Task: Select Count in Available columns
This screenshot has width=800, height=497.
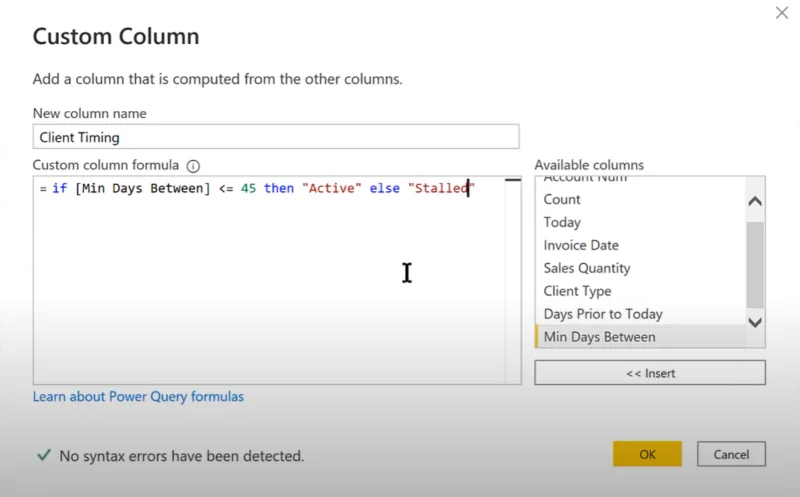Action: pos(640,199)
